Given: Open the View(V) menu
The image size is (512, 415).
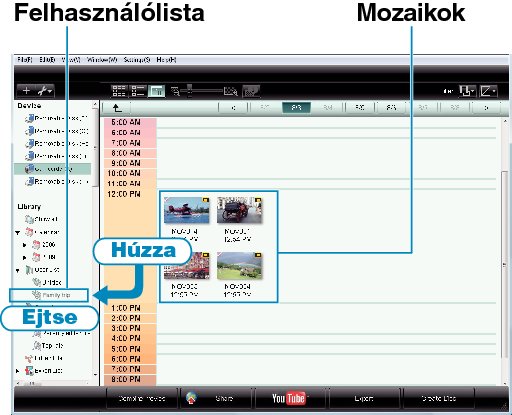Looking at the screenshot, I should 71,60.
